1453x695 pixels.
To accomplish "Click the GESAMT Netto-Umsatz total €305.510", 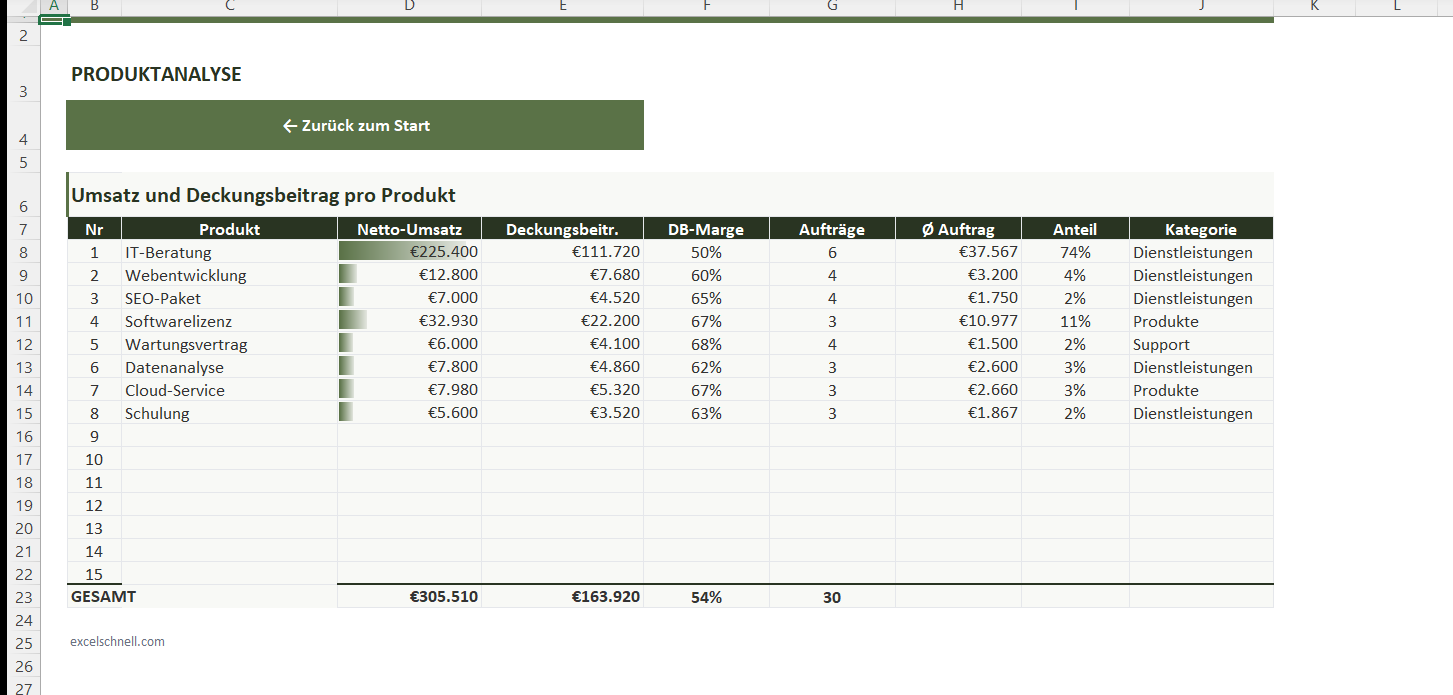I will click(x=409, y=597).
